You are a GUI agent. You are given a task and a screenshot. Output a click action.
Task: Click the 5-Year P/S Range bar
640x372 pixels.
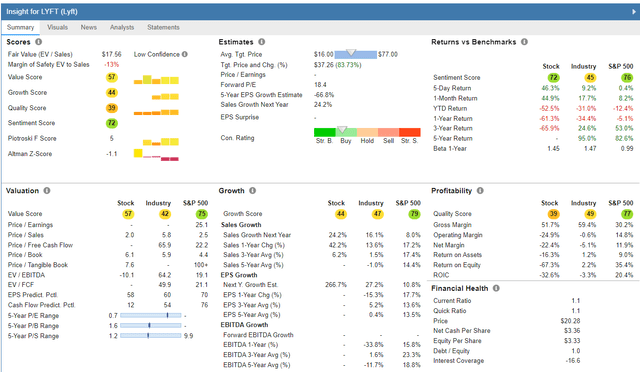(x=151, y=336)
